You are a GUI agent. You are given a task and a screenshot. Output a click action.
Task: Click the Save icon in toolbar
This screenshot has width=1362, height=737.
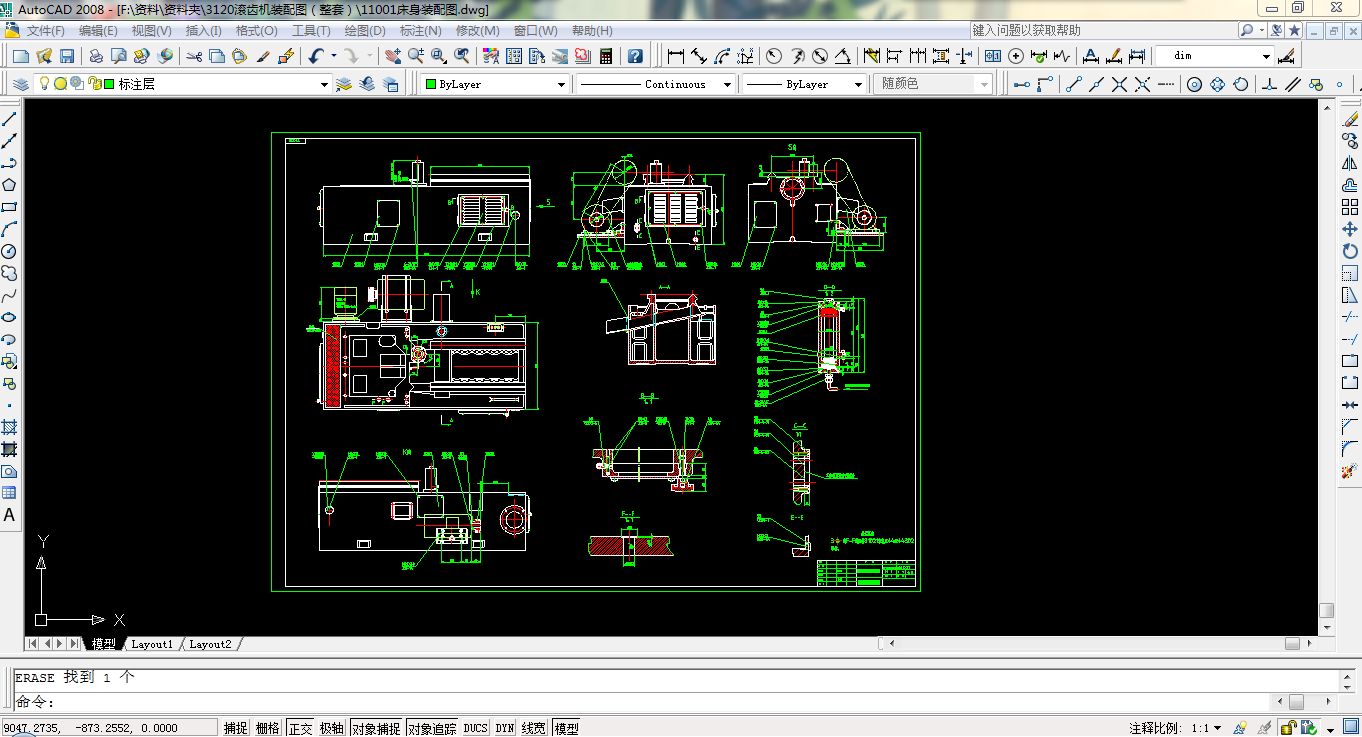[x=67, y=56]
